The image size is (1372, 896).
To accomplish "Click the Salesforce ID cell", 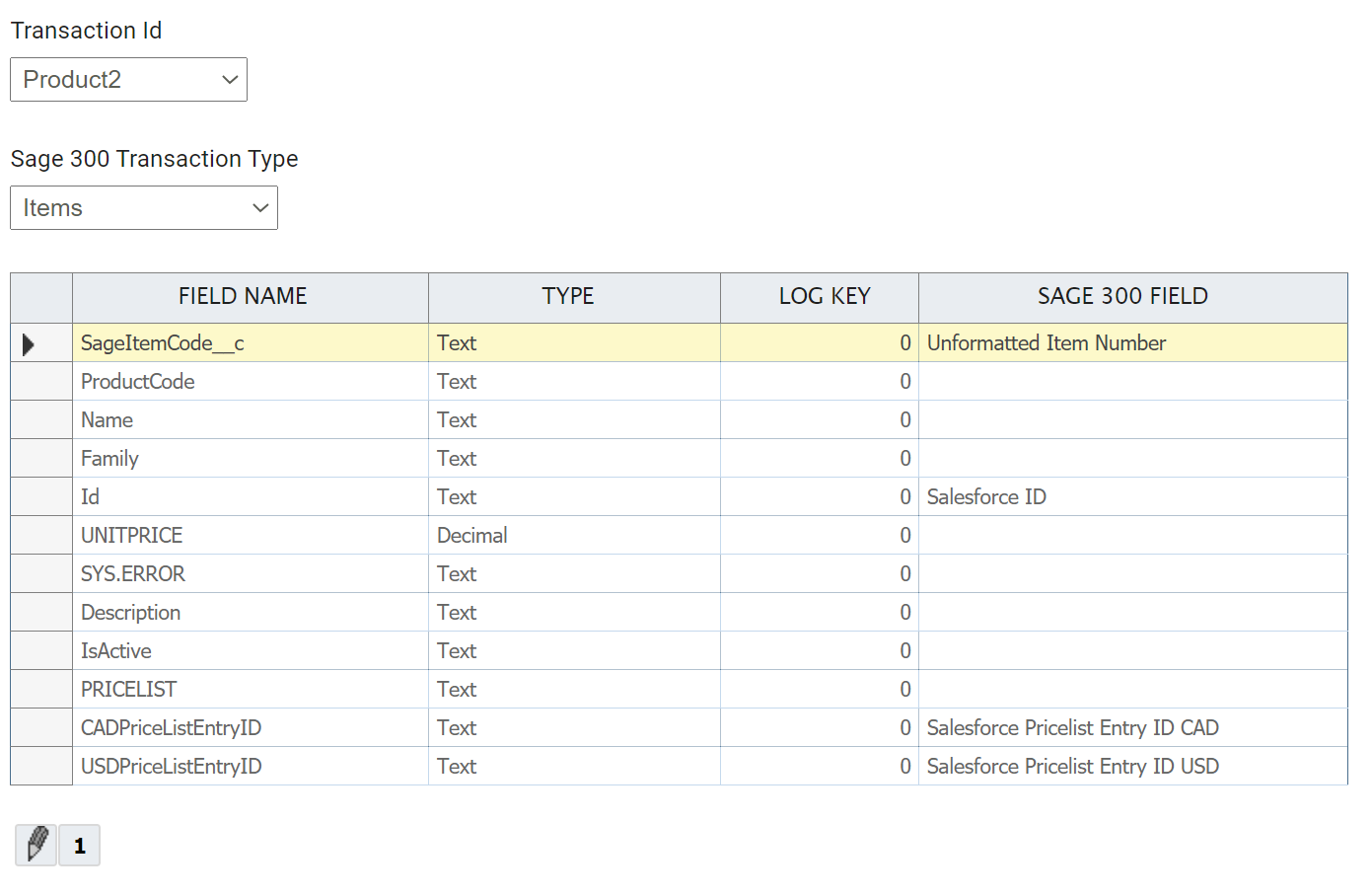I will coord(1131,497).
